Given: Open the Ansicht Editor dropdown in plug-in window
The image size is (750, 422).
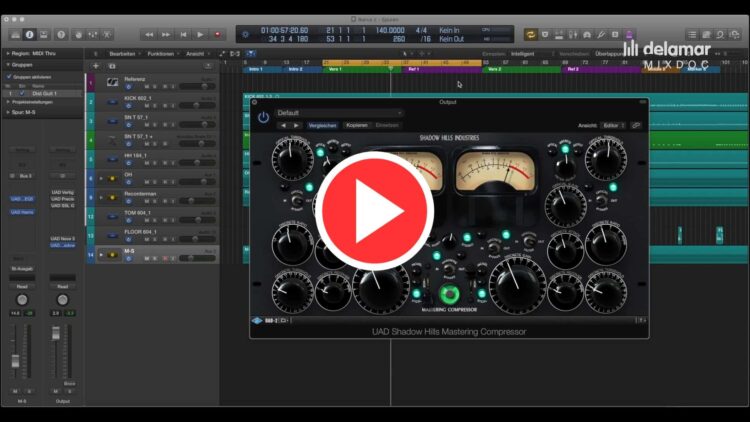Looking at the screenshot, I should click(x=613, y=125).
